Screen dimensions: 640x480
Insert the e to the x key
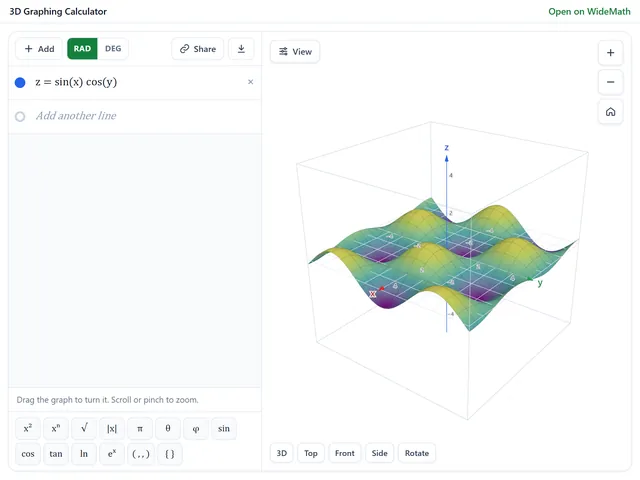(x=112, y=454)
